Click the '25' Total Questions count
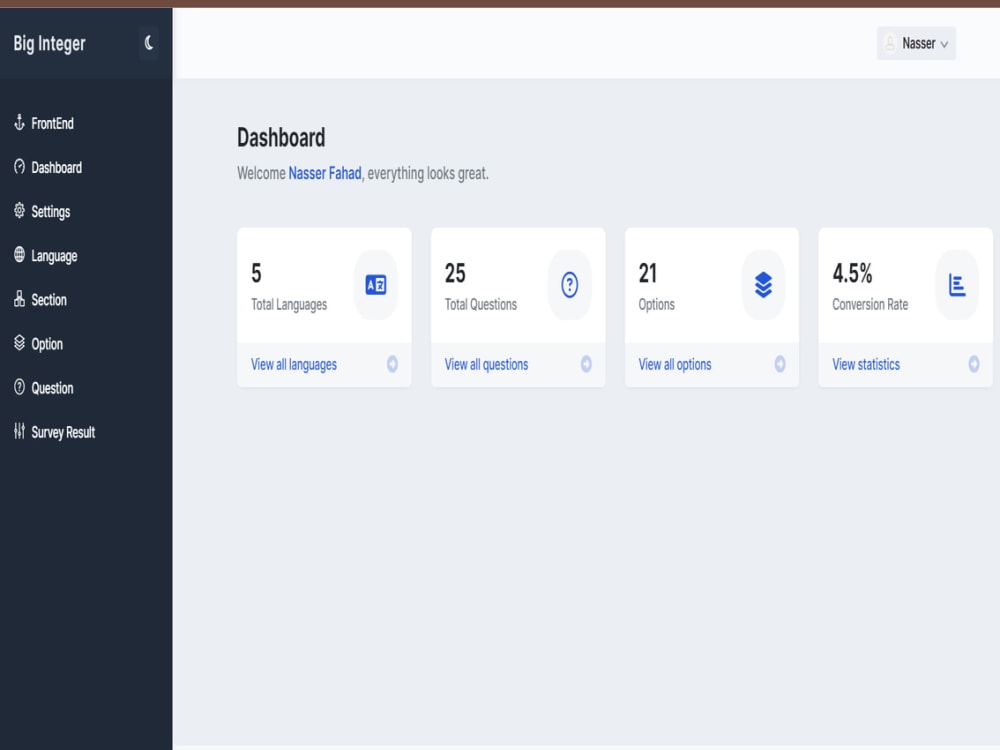Viewport: 1000px width, 750px height. point(455,274)
